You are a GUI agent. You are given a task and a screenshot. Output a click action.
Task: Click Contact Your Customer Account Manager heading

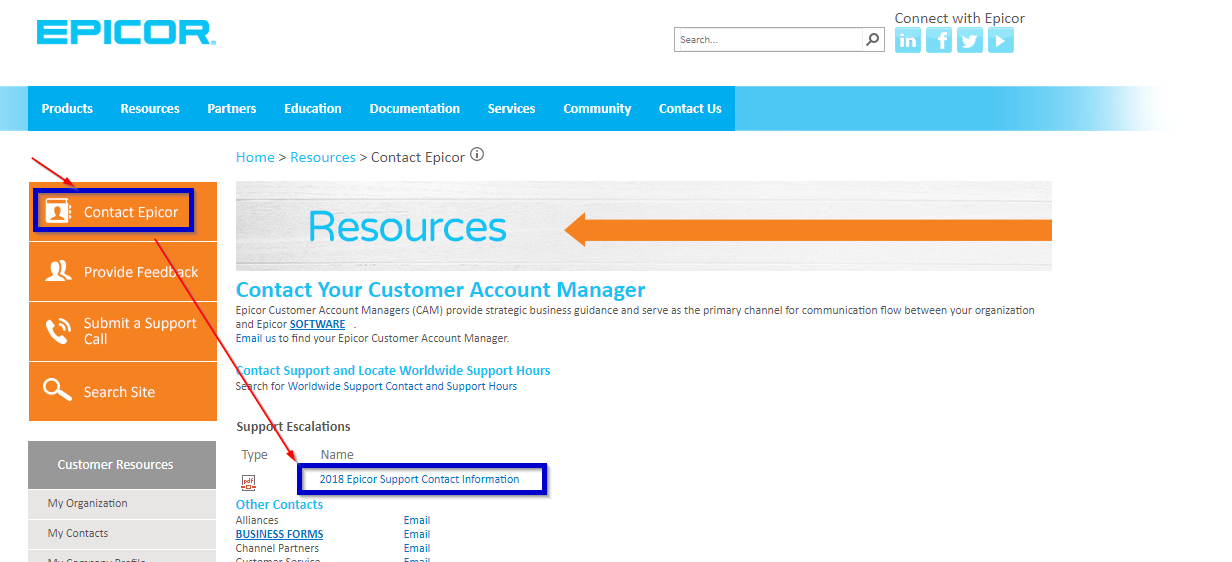point(441,290)
